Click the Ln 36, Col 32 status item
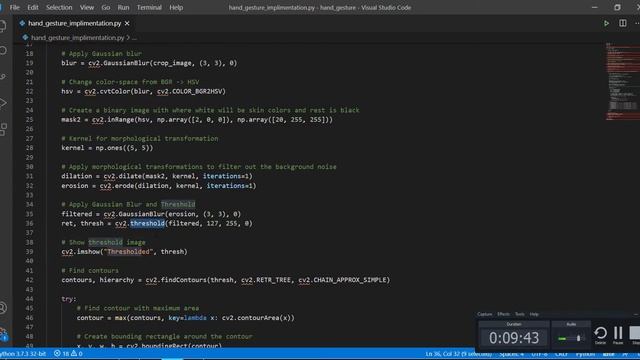This screenshot has height=360, width=640. point(459,353)
